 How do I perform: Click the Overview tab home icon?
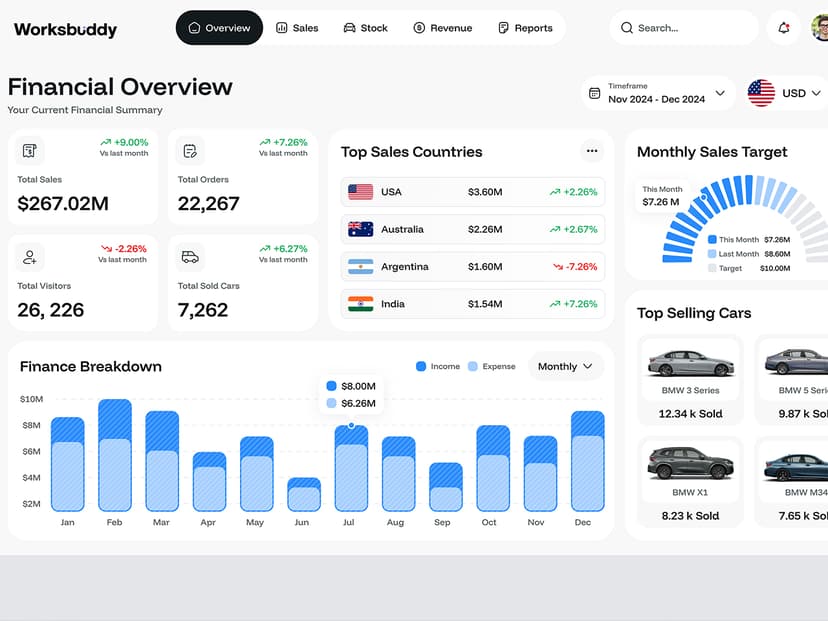pos(194,27)
